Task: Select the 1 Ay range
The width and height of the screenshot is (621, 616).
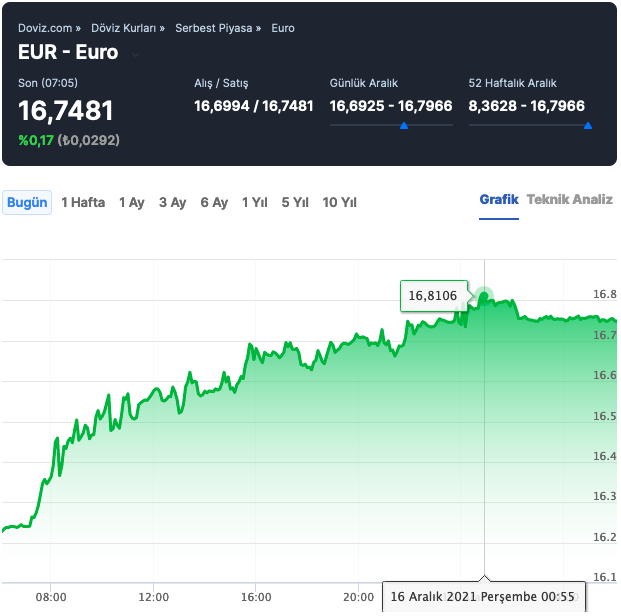Action: (x=131, y=202)
